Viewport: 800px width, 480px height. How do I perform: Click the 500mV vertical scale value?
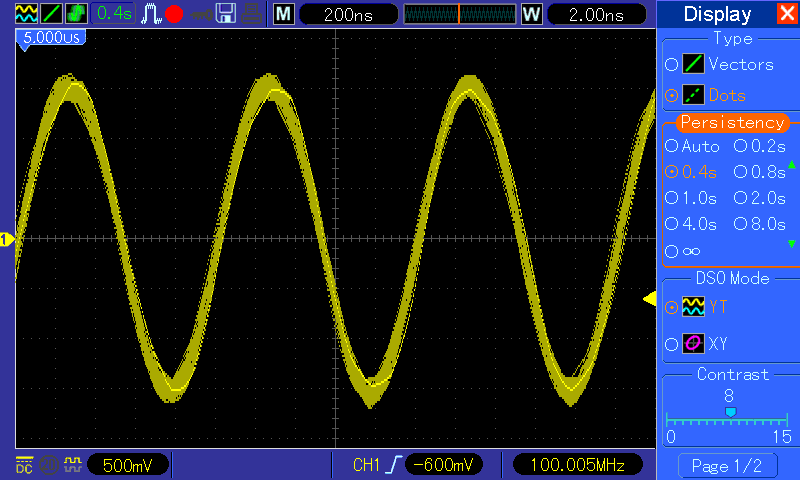[x=128, y=465]
